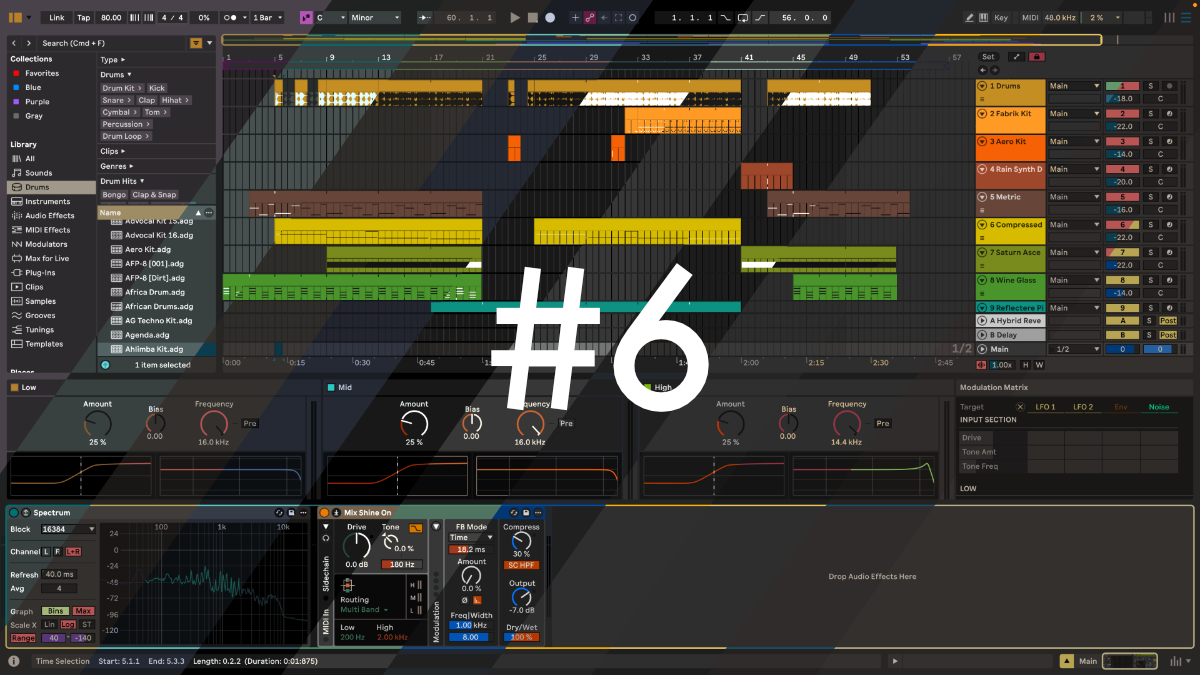Switch Spectrum Scale X to Lin
Image resolution: width=1200 pixels, height=675 pixels.
pyautogui.click(x=49, y=624)
